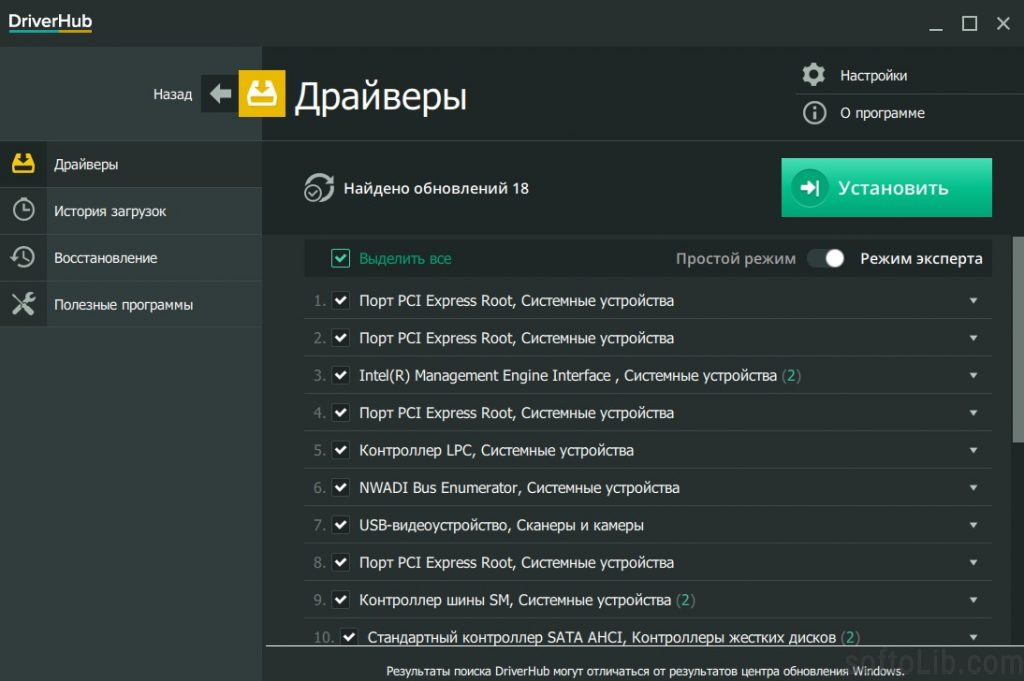Switch the Простой режим / Режим эксперта toggle
1024x681 pixels.
pyautogui.click(x=827, y=259)
